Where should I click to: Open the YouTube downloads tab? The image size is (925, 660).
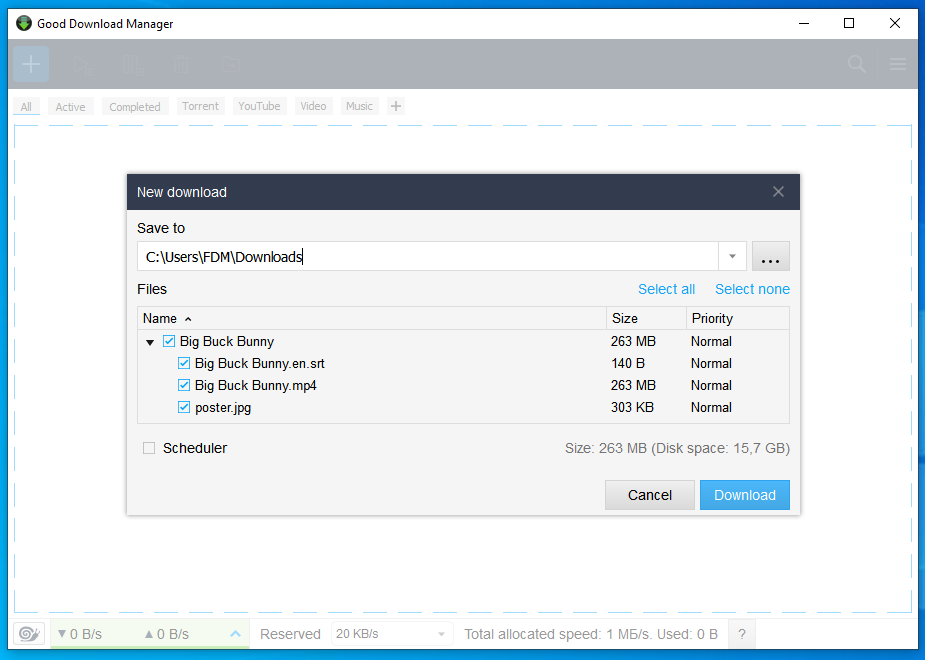[259, 106]
